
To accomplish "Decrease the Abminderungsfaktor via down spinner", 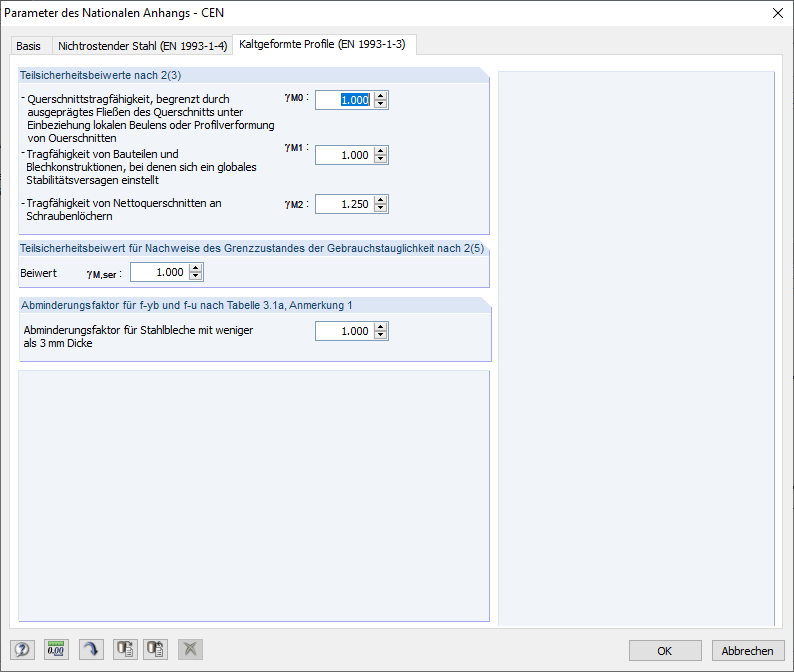I will click(x=381, y=336).
